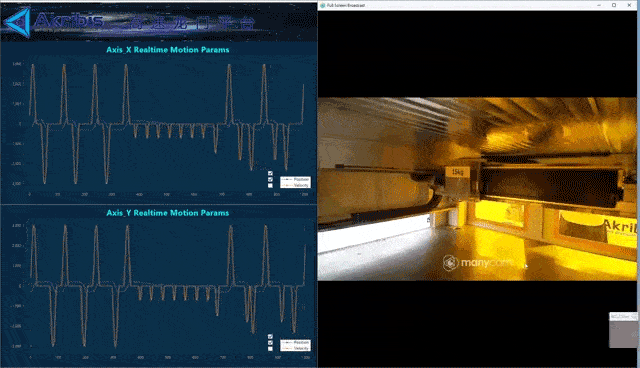The height and width of the screenshot is (368, 640).
Task: Minimize the Full Screen Broadcast window
Action: [599, 5]
